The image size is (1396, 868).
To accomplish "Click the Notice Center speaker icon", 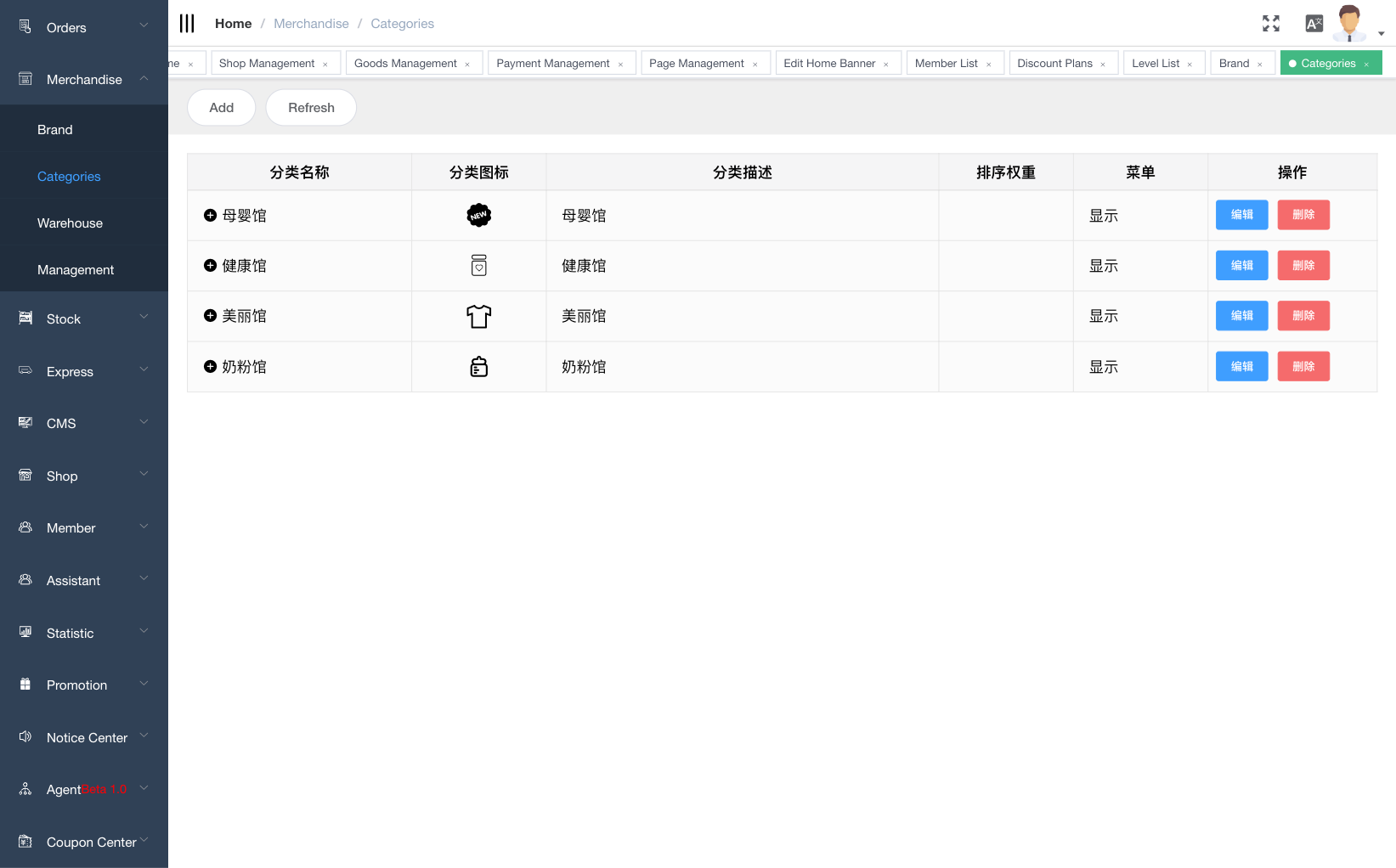I will [25, 737].
